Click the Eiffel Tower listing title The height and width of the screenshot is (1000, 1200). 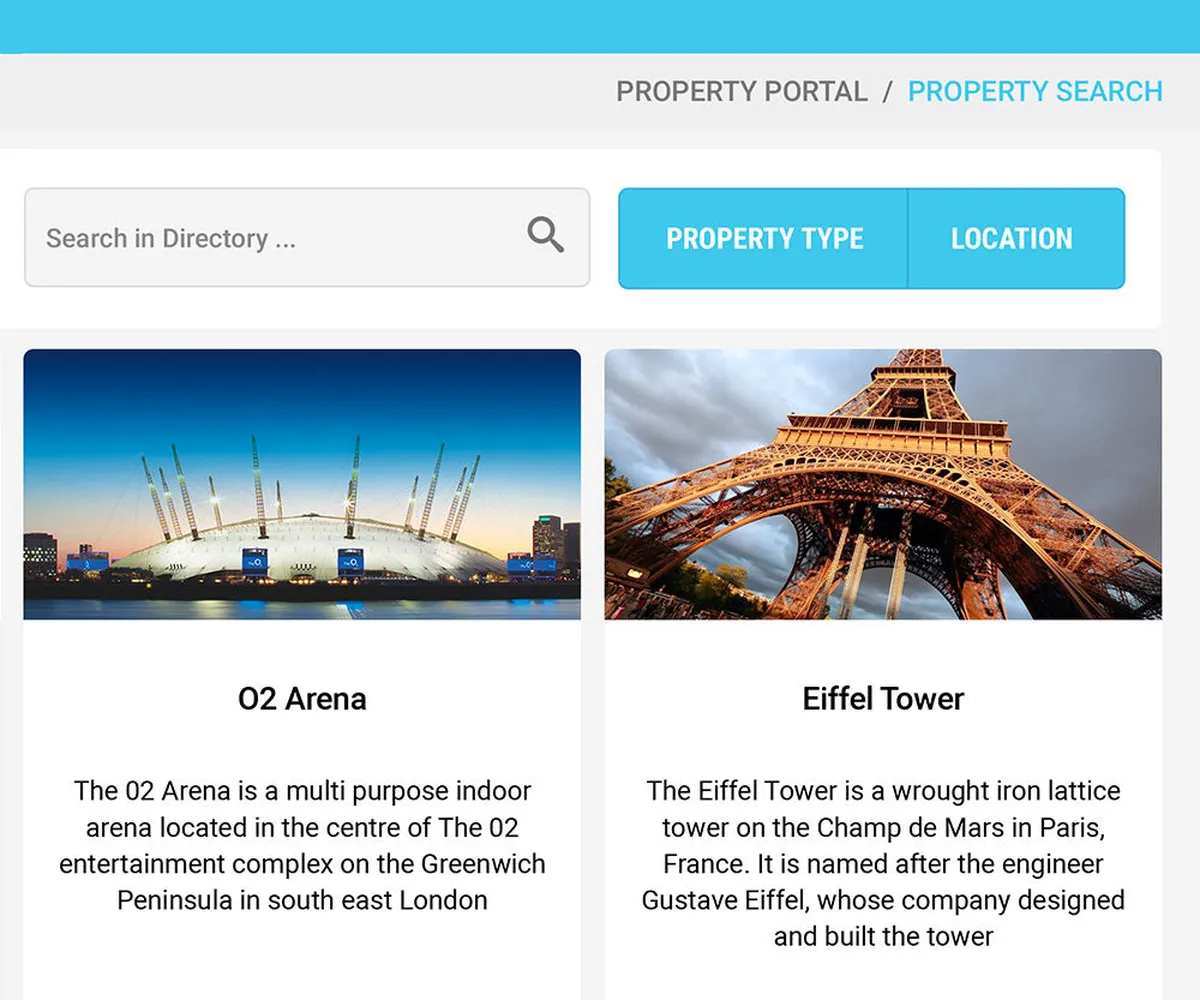883,699
